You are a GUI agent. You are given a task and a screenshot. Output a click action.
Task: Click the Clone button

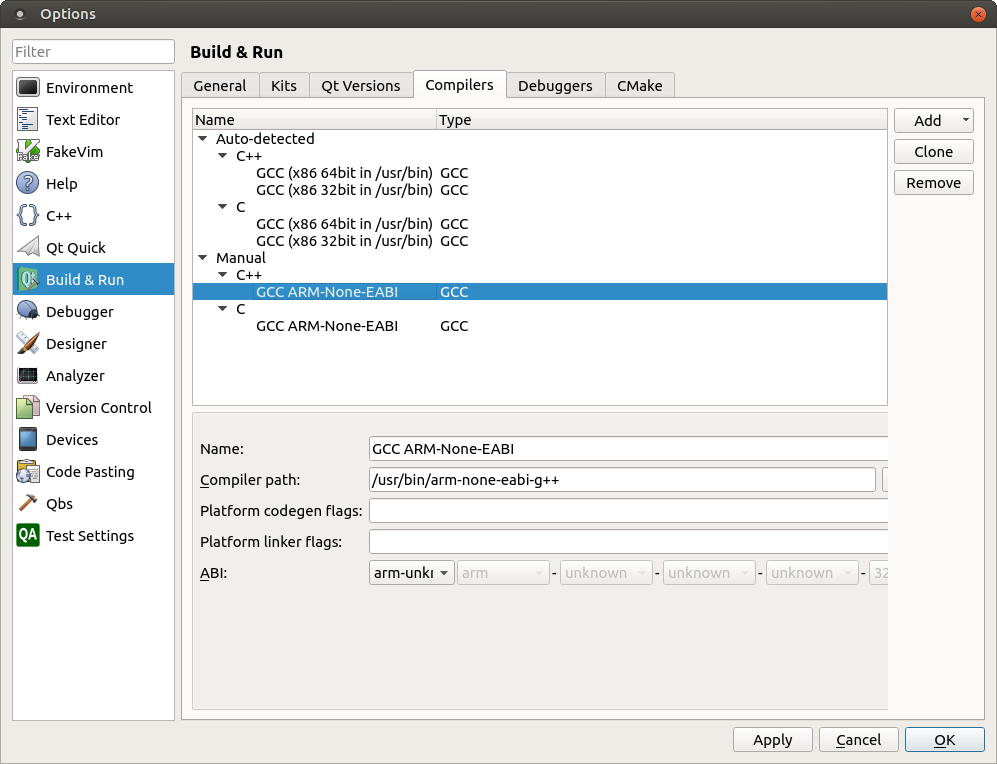[933, 152]
